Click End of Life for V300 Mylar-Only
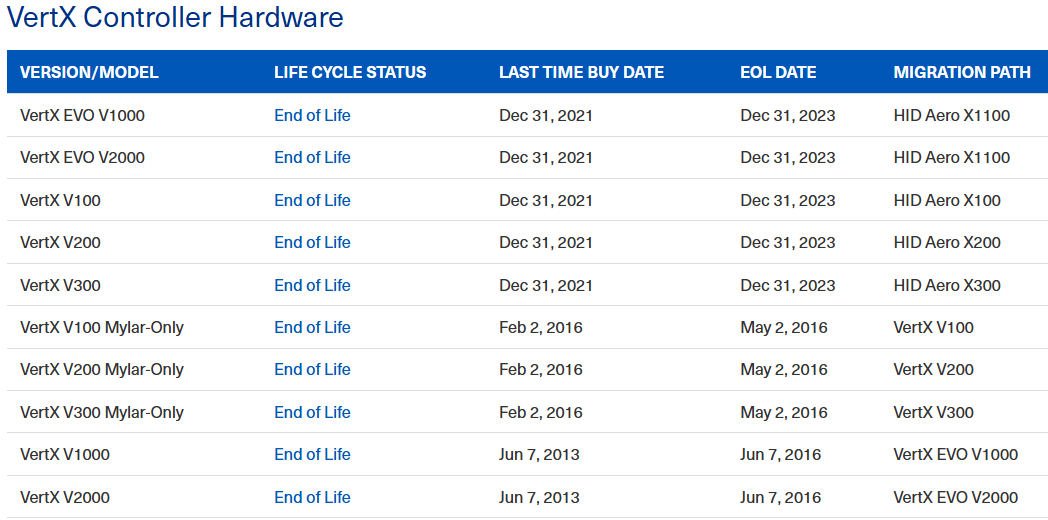 pyautogui.click(x=312, y=412)
